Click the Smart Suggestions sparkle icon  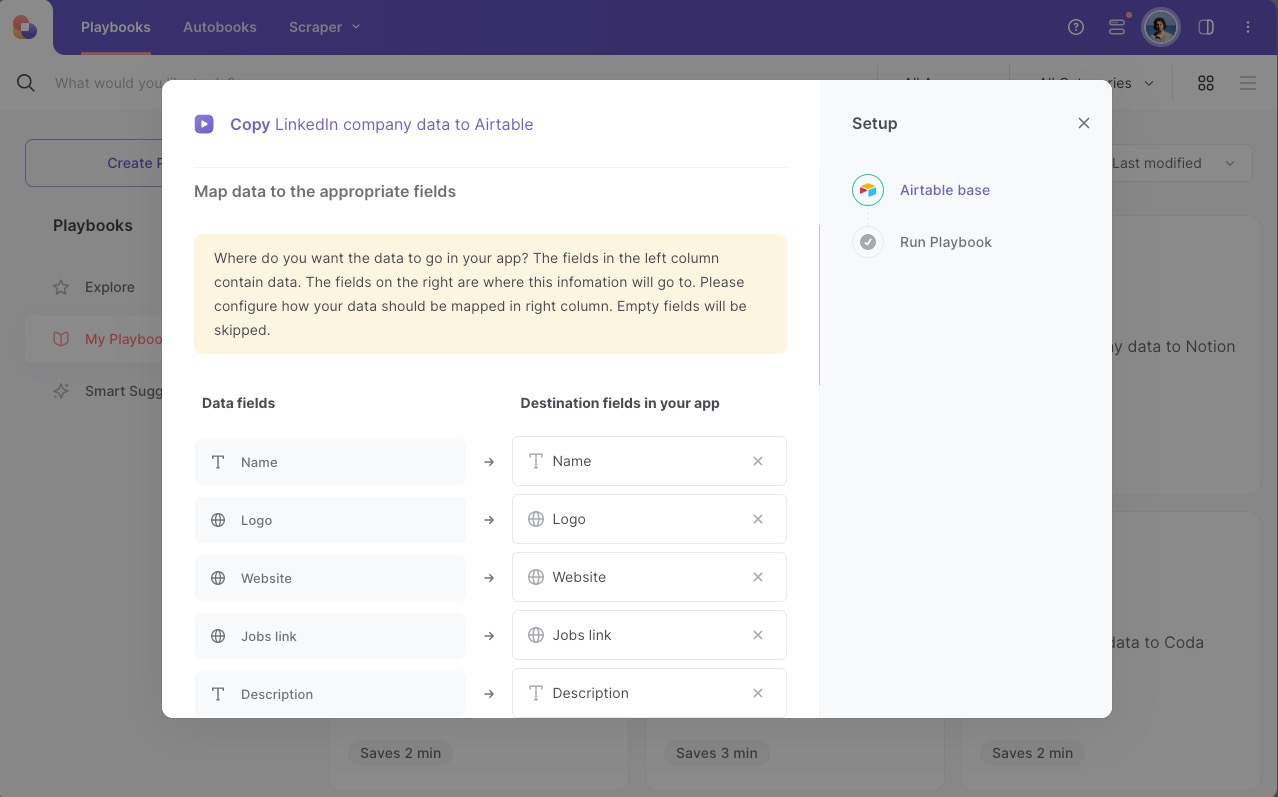click(x=61, y=391)
